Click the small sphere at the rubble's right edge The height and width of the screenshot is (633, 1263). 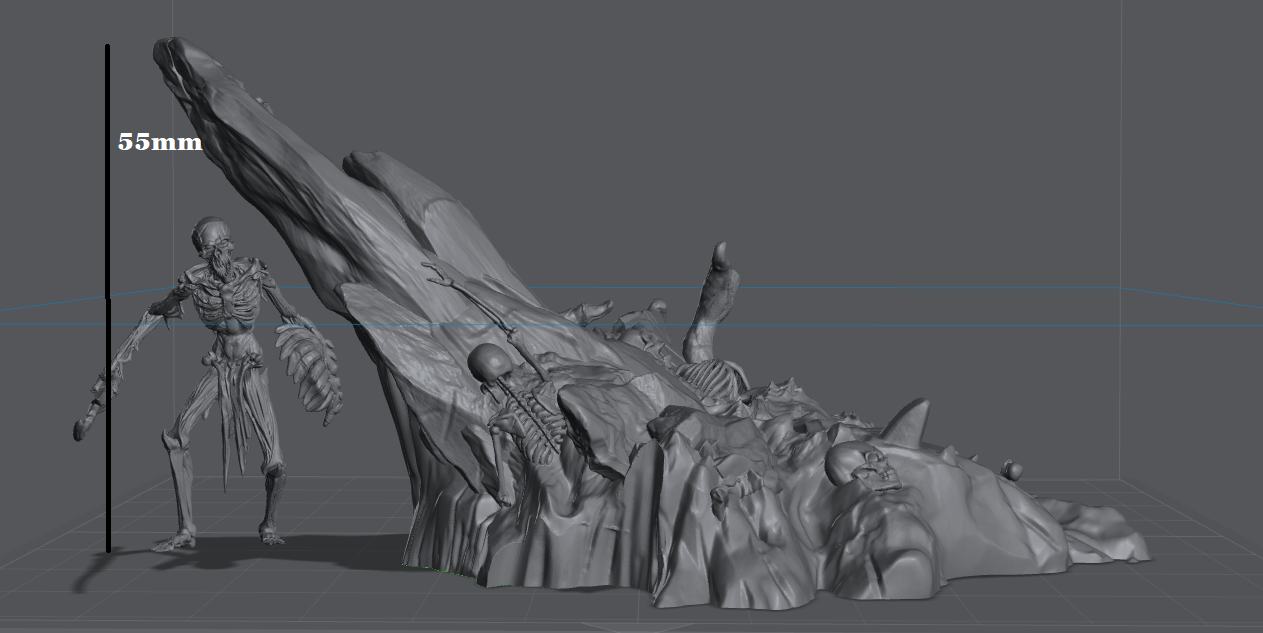point(1013,468)
